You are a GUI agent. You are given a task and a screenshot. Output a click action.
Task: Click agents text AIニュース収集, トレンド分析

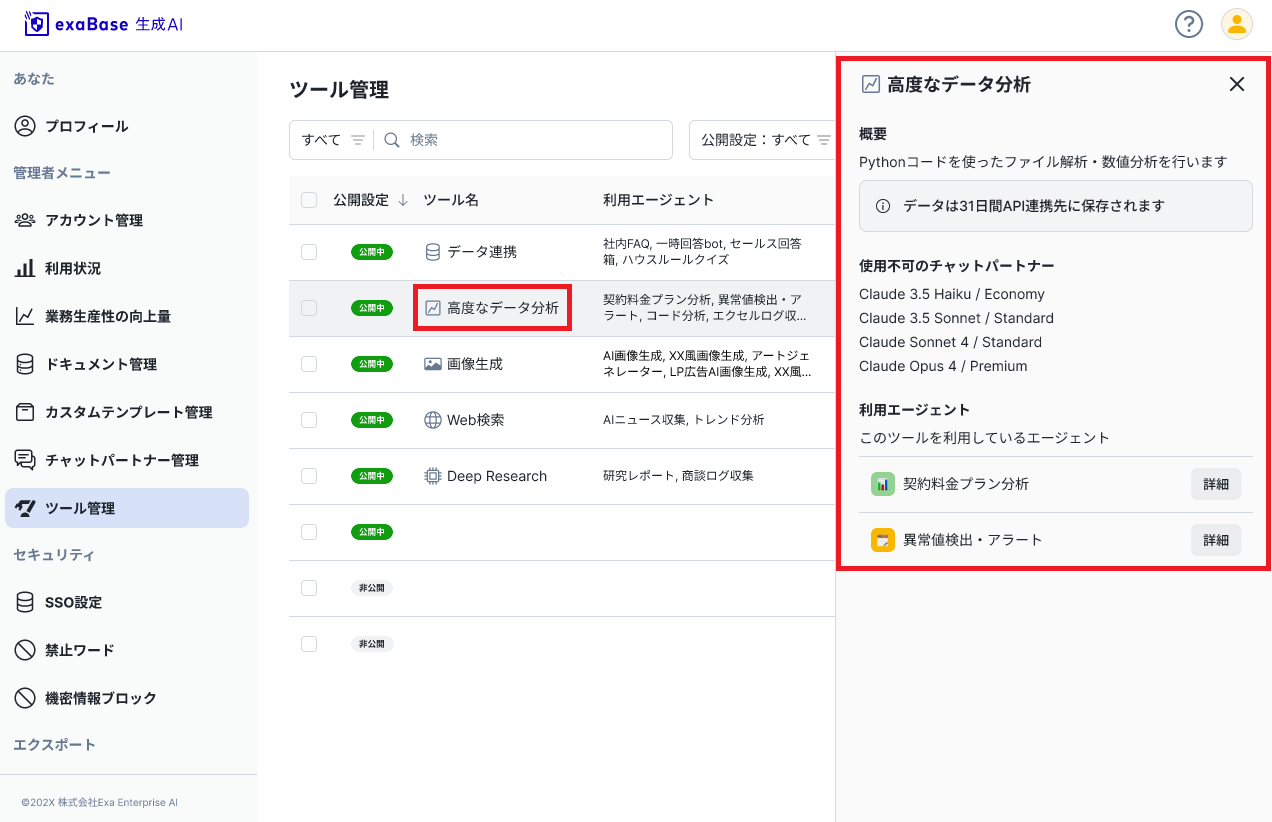pos(683,420)
